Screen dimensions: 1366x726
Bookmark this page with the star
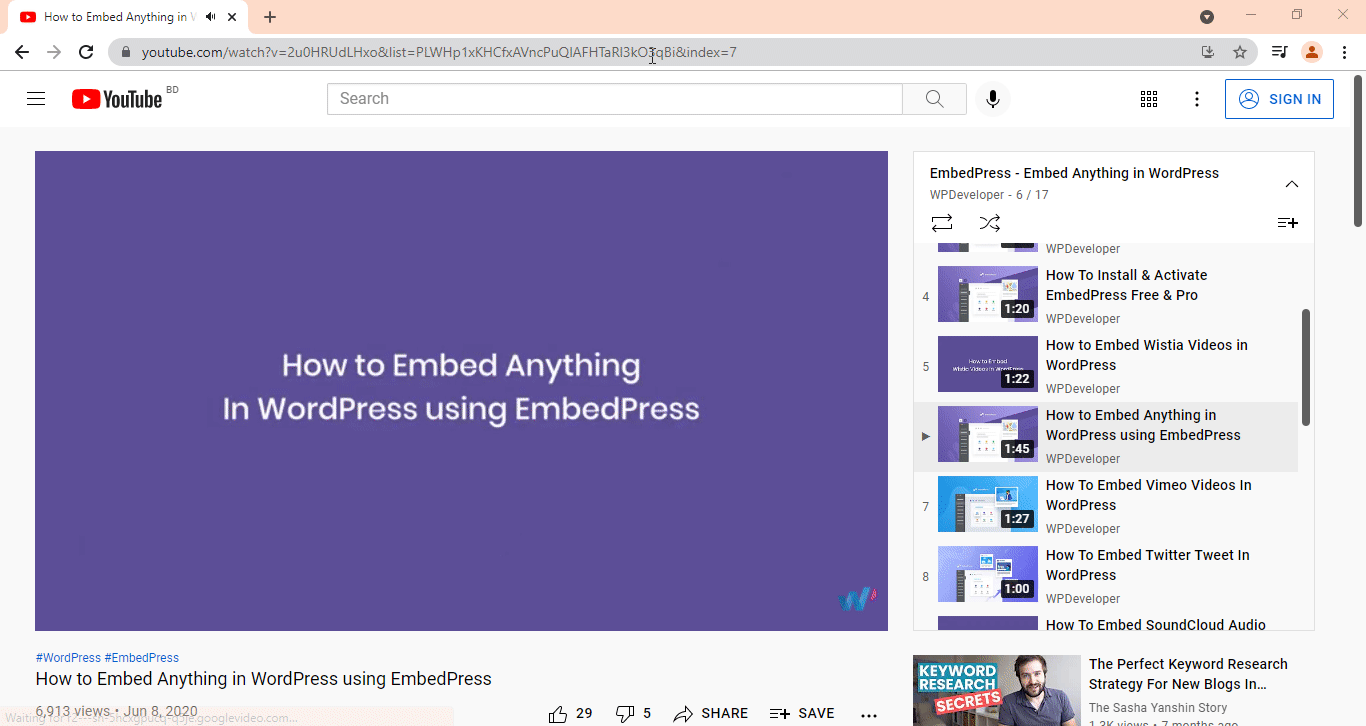(x=1240, y=52)
